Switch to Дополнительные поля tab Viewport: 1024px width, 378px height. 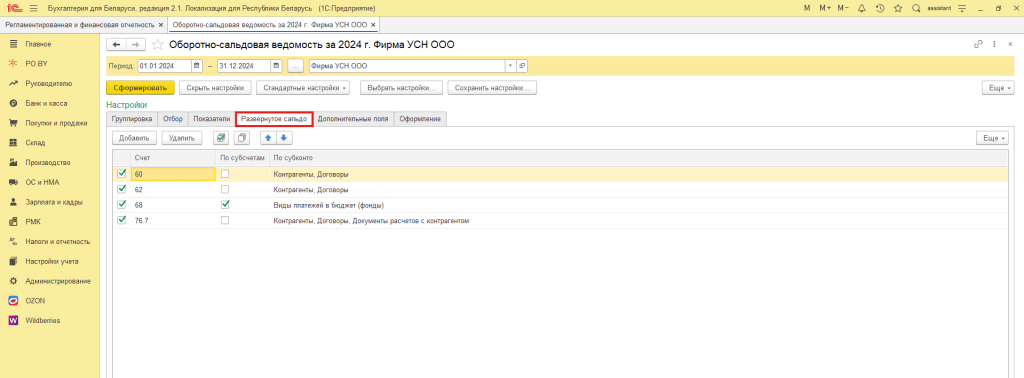(x=353, y=119)
